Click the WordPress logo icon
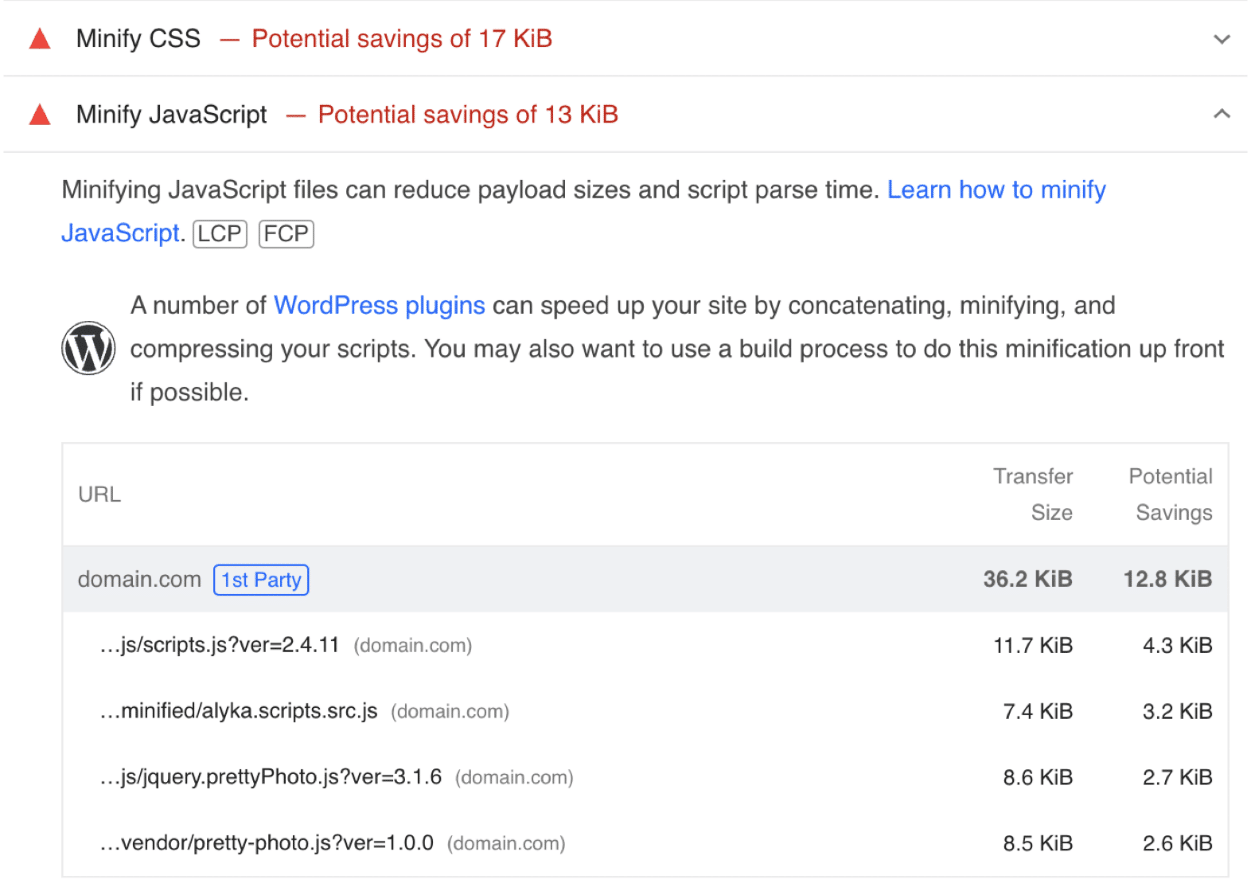 pos(89,348)
